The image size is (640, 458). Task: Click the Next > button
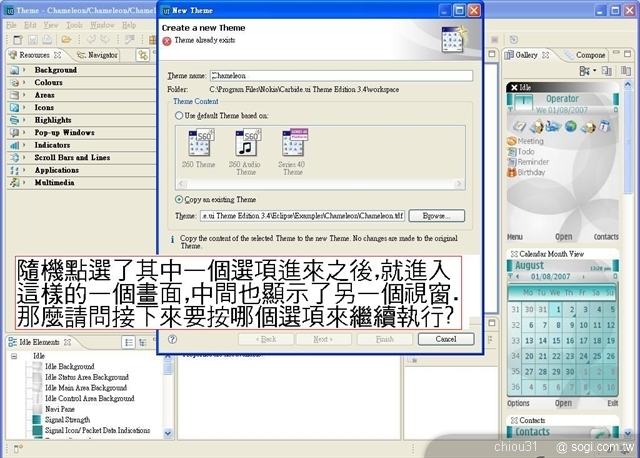point(323,339)
